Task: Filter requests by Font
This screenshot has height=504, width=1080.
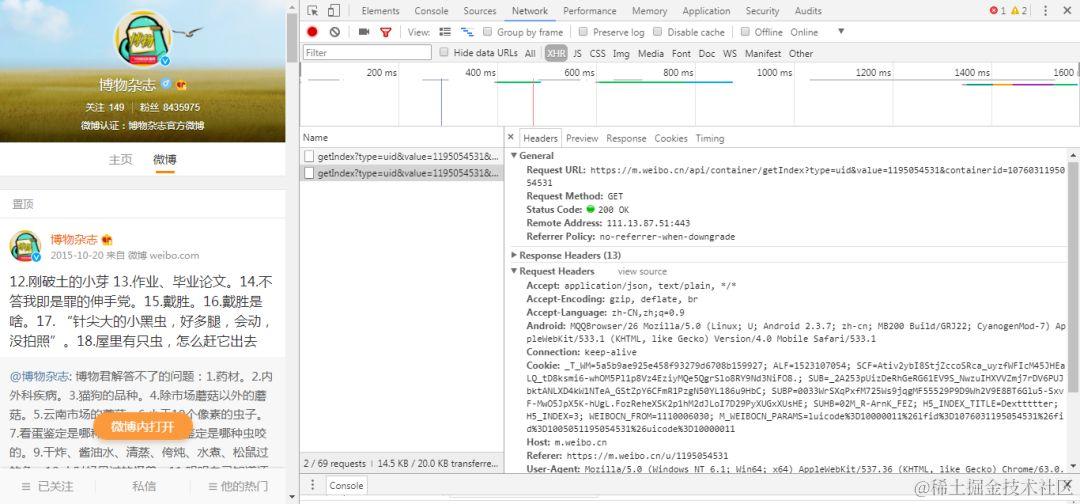Action: pos(681,53)
